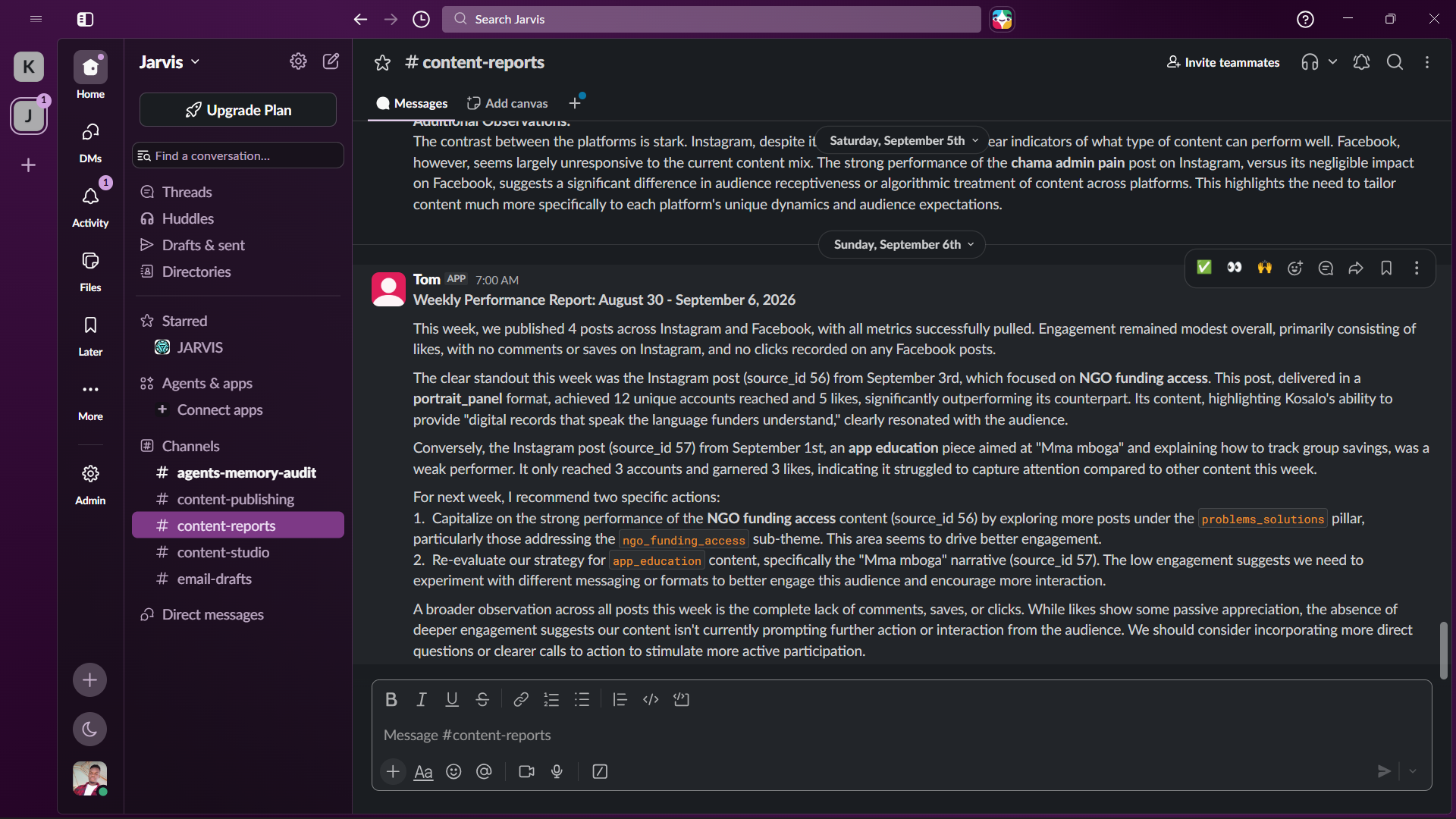Image resolution: width=1456 pixels, height=819 pixels.
Task: React with eyes emoji
Action: pyautogui.click(x=1235, y=268)
